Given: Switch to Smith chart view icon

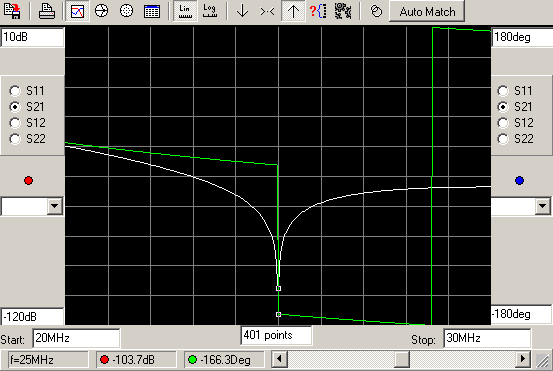Looking at the screenshot, I should click(102, 11).
